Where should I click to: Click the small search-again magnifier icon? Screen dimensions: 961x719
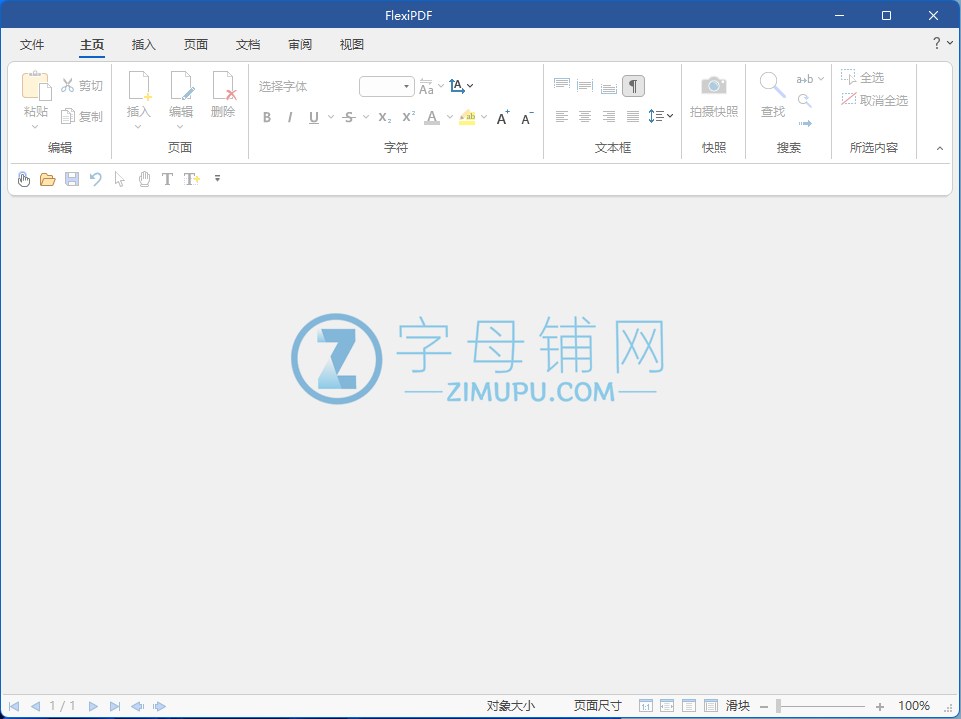point(805,101)
